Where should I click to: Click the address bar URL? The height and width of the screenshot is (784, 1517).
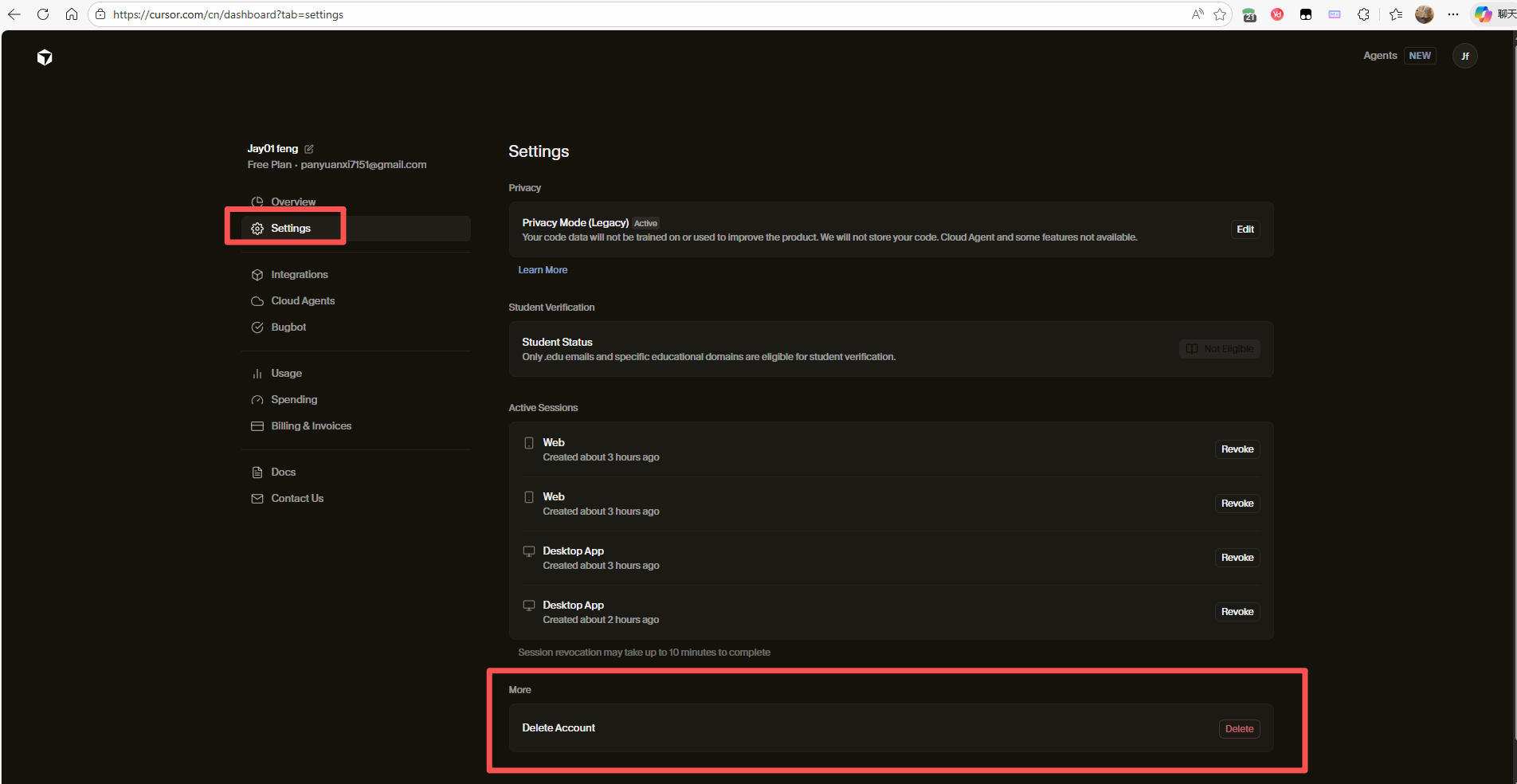click(x=229, y=14)
